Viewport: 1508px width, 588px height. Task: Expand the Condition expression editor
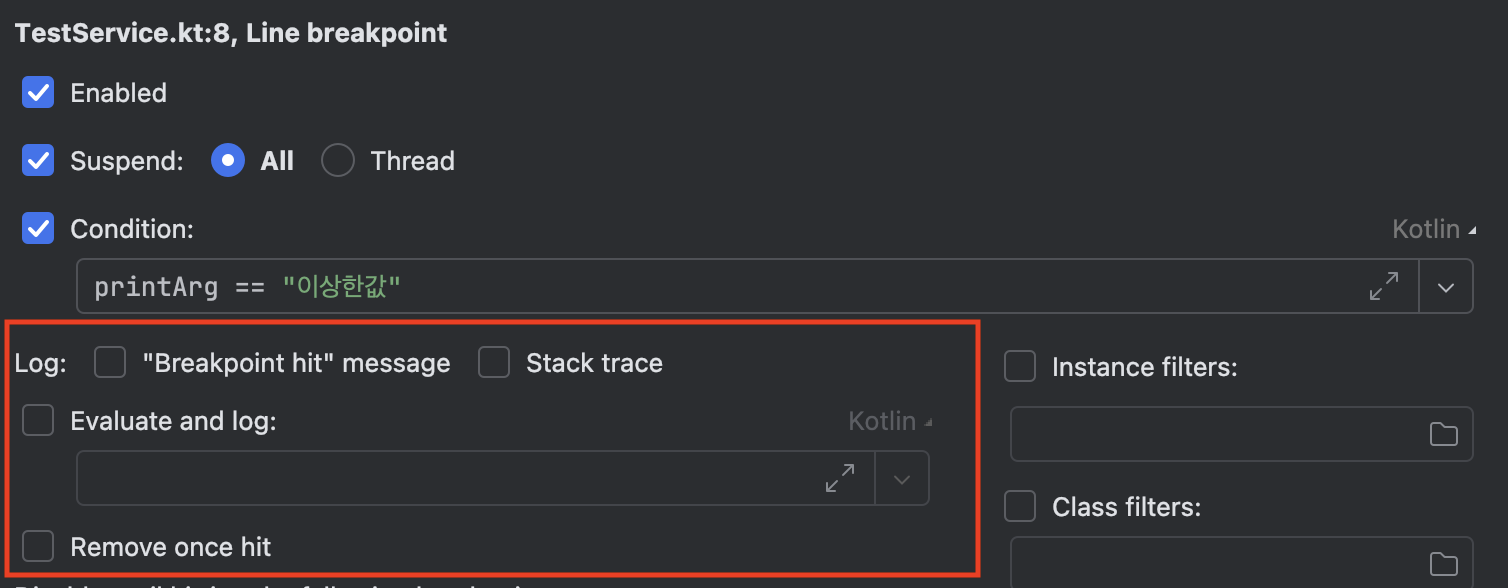tap(1384, 287)
